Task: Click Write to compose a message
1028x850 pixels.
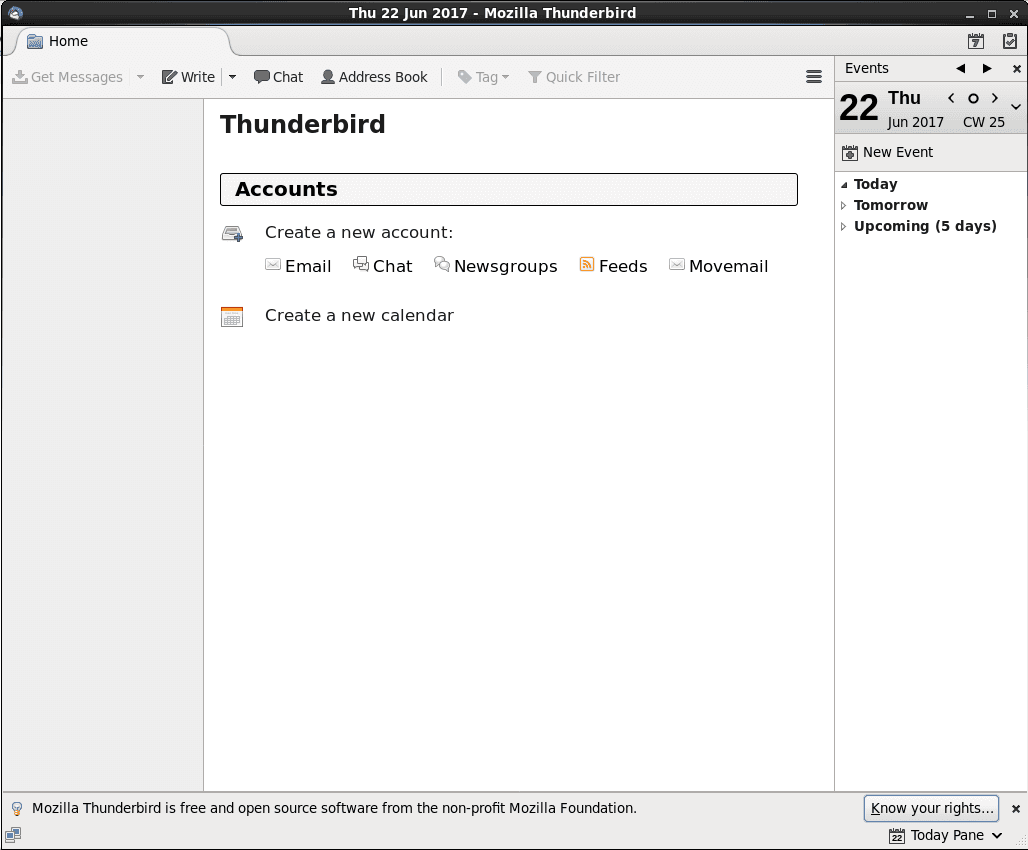Action: [188, 77]
